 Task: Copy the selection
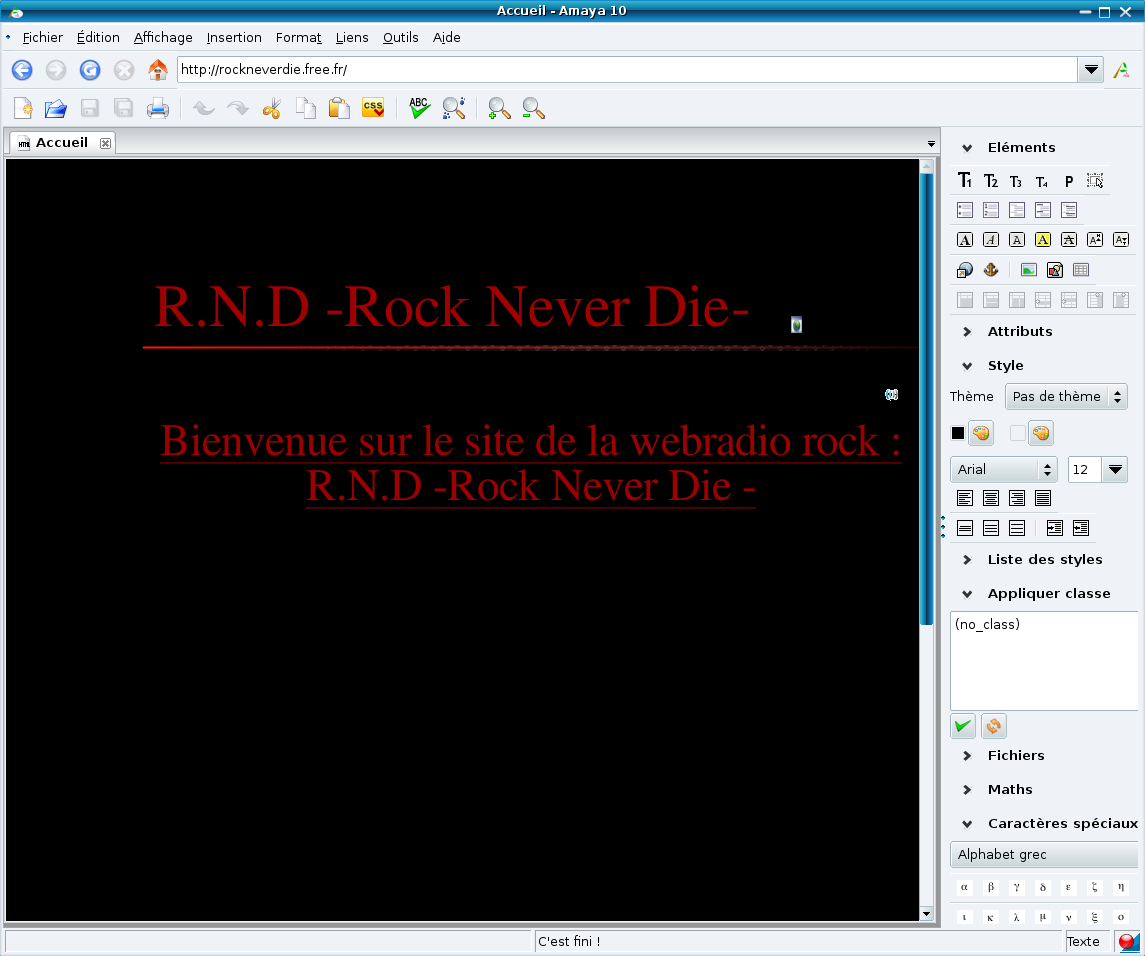(305, 108)
